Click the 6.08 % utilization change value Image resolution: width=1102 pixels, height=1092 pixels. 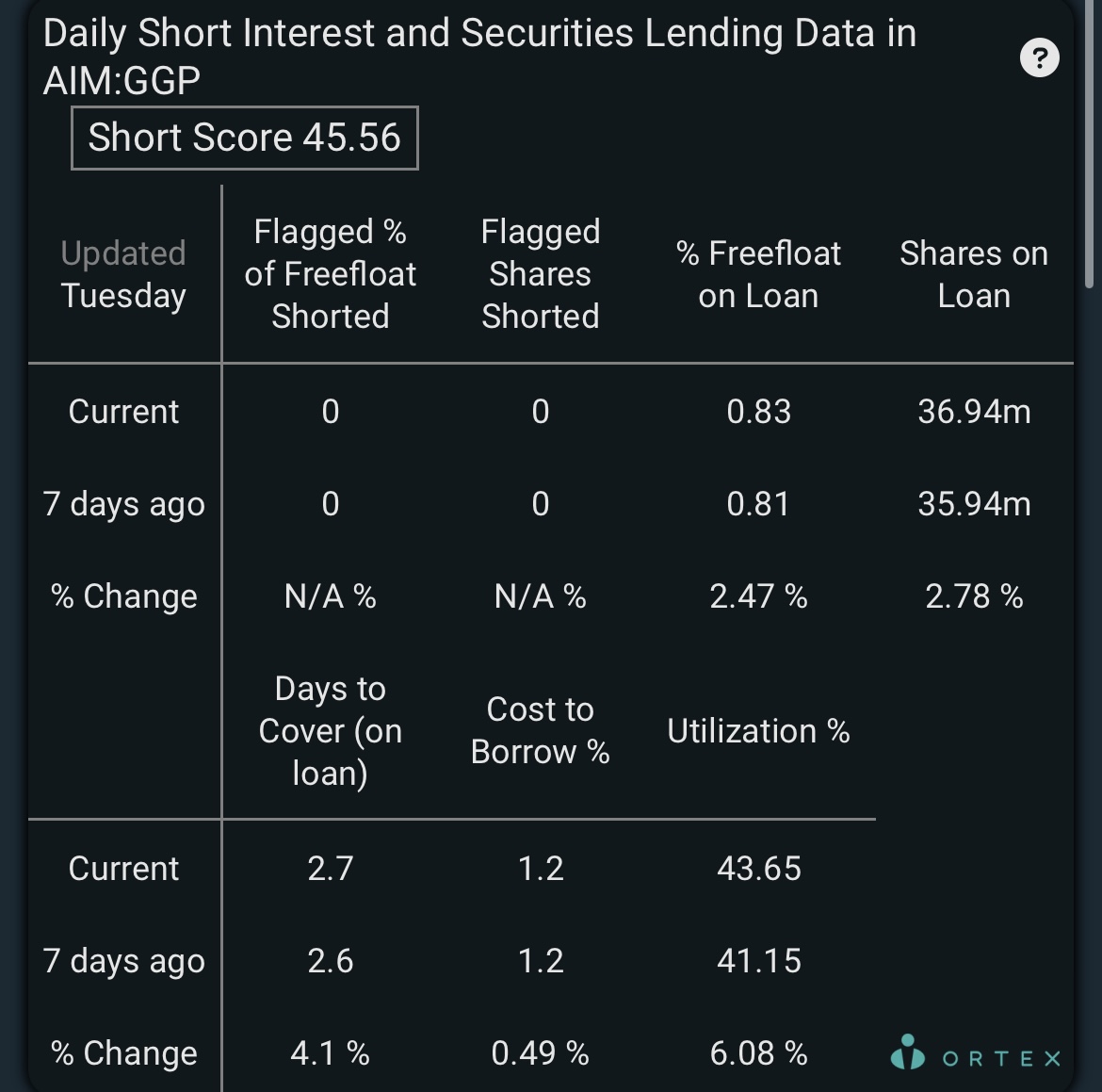[758, 1053]
